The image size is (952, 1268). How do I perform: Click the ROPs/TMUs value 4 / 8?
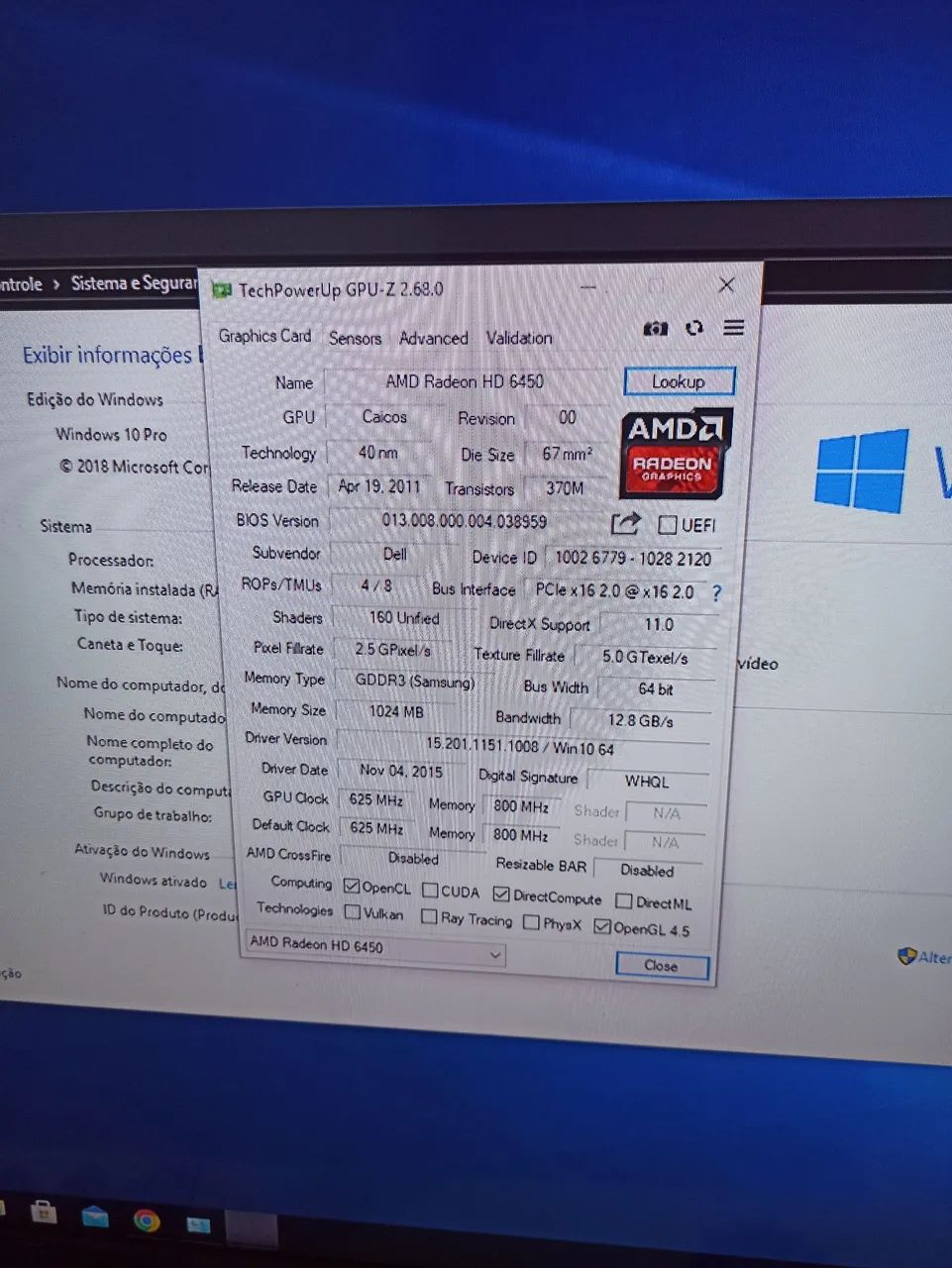coord(376,585)
